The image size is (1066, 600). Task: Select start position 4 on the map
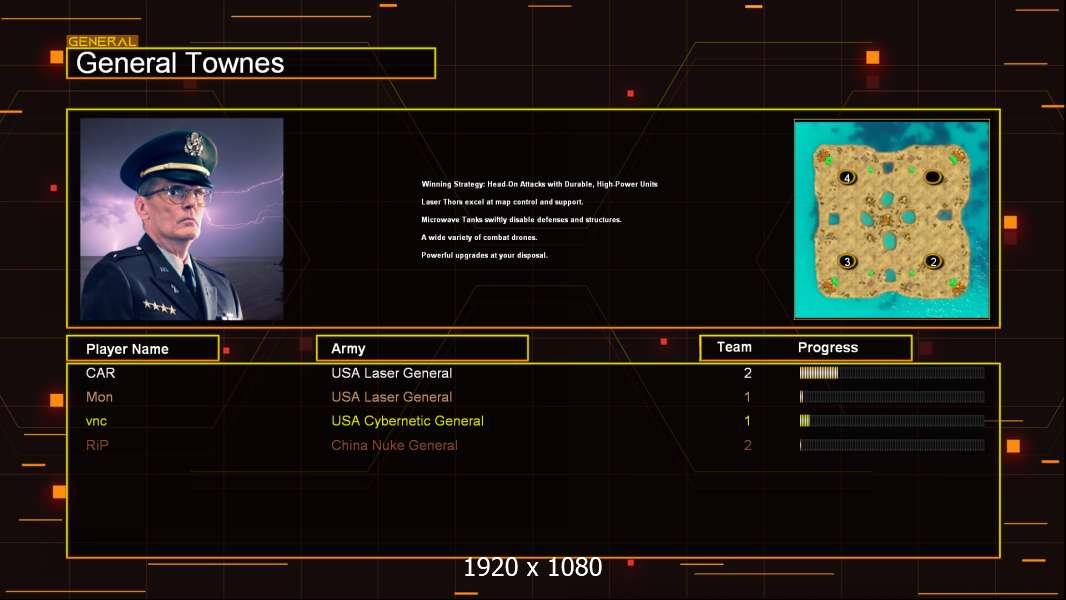(x=847, y=177)
